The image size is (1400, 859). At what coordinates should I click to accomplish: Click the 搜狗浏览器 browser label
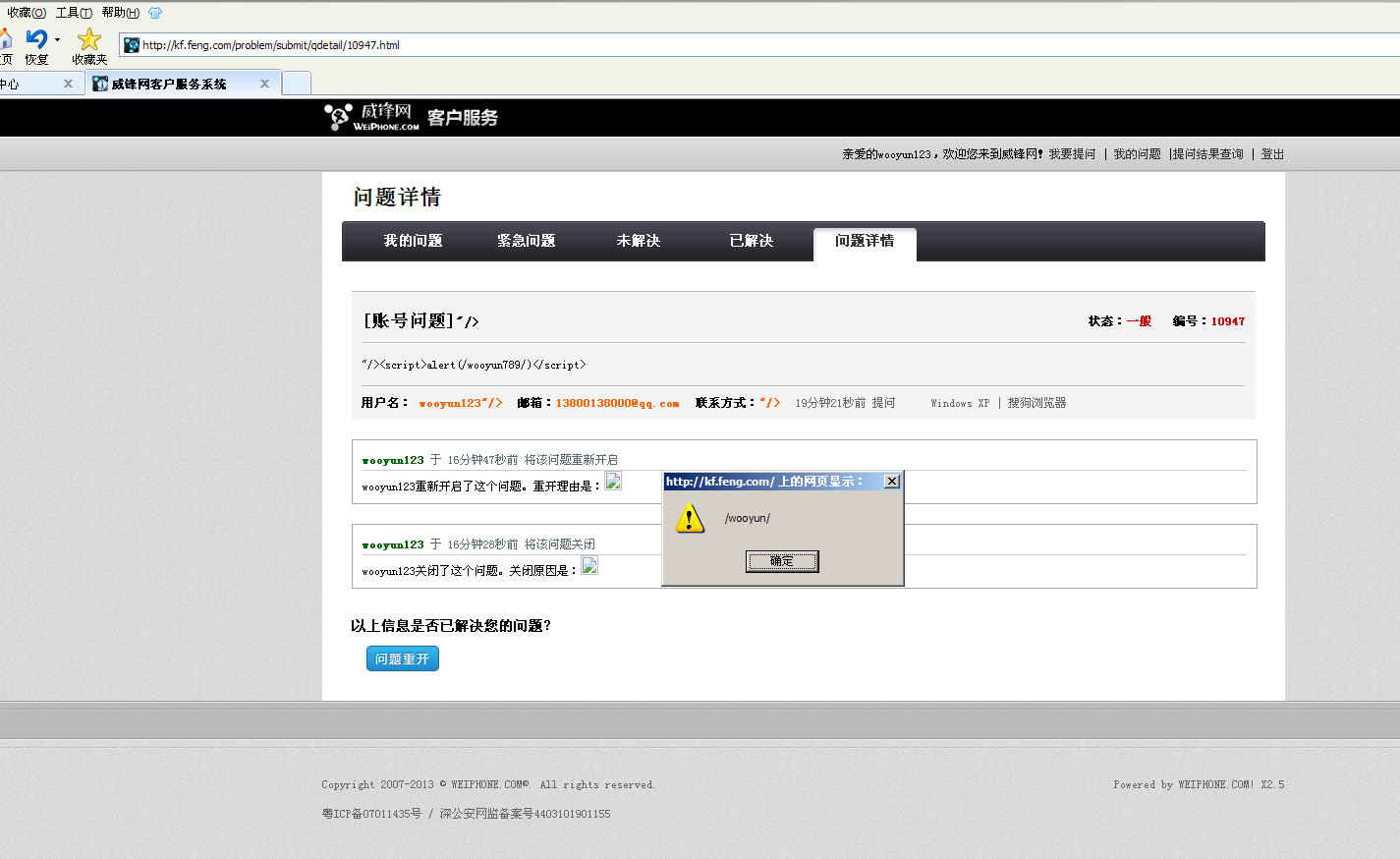[1036, 403]
